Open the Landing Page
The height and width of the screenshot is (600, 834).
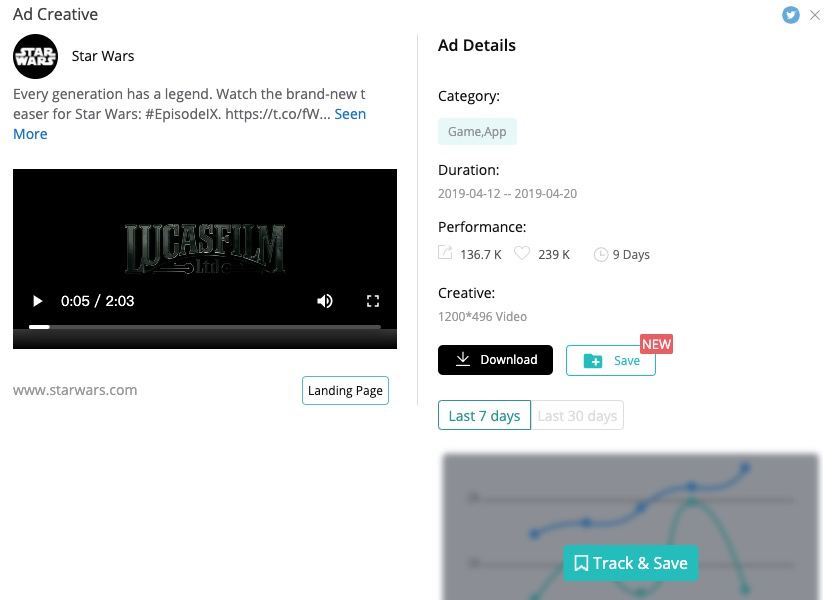pyautogui.click(x=345, y=390)
